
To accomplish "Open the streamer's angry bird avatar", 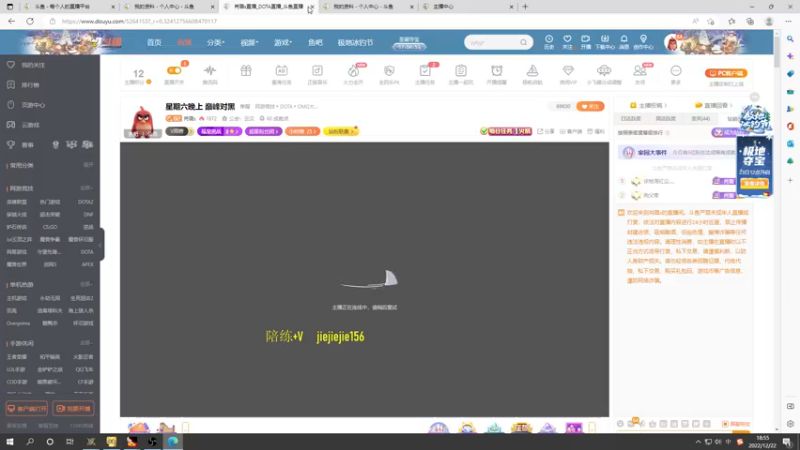I will (143, 121).
